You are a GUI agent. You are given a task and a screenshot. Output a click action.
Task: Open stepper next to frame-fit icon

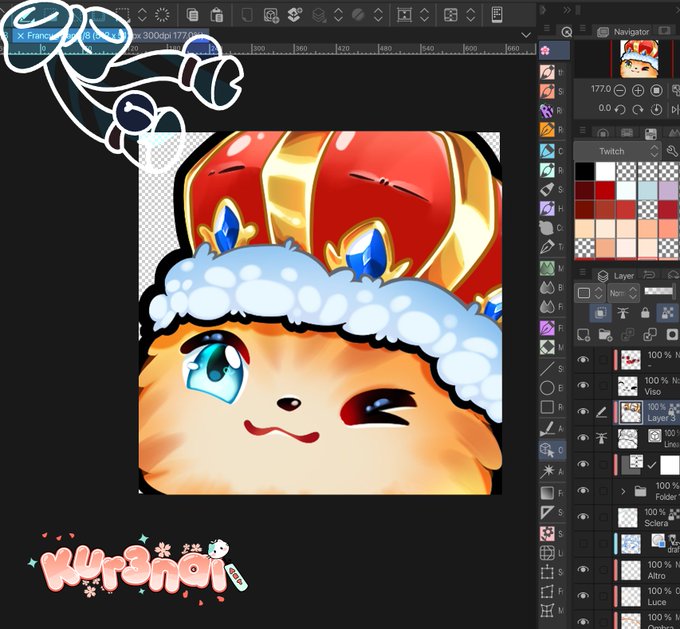[x=424, y=15]
